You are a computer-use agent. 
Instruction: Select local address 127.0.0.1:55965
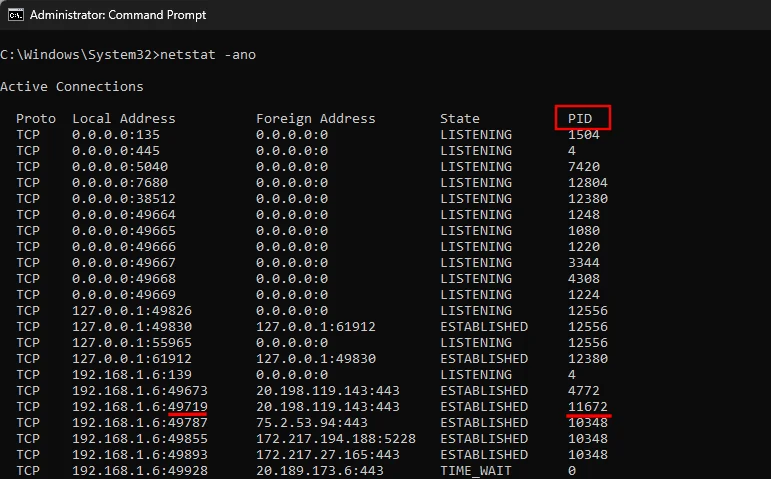pos(132,343)
